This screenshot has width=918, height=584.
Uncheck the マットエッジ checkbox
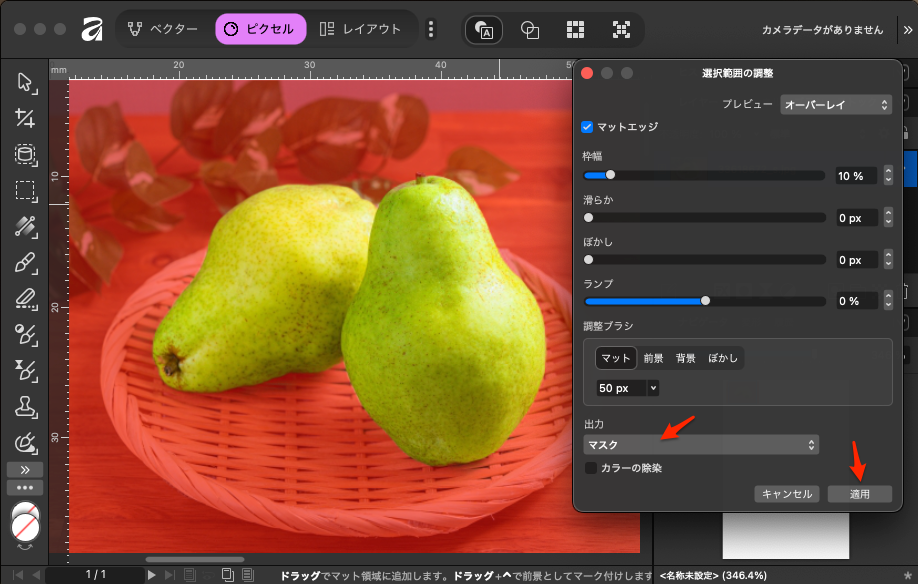(588, 128)
